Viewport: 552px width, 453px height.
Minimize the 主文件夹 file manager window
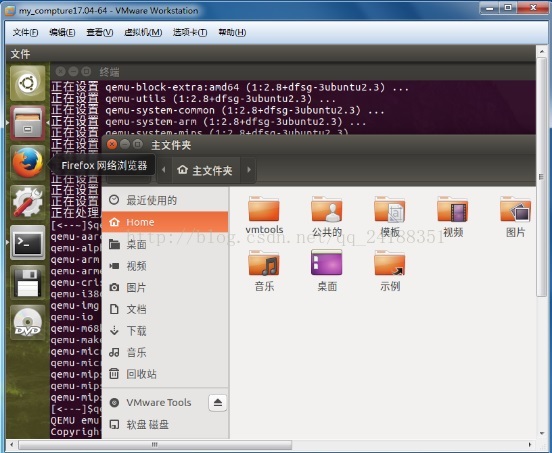tap(125, 144)
